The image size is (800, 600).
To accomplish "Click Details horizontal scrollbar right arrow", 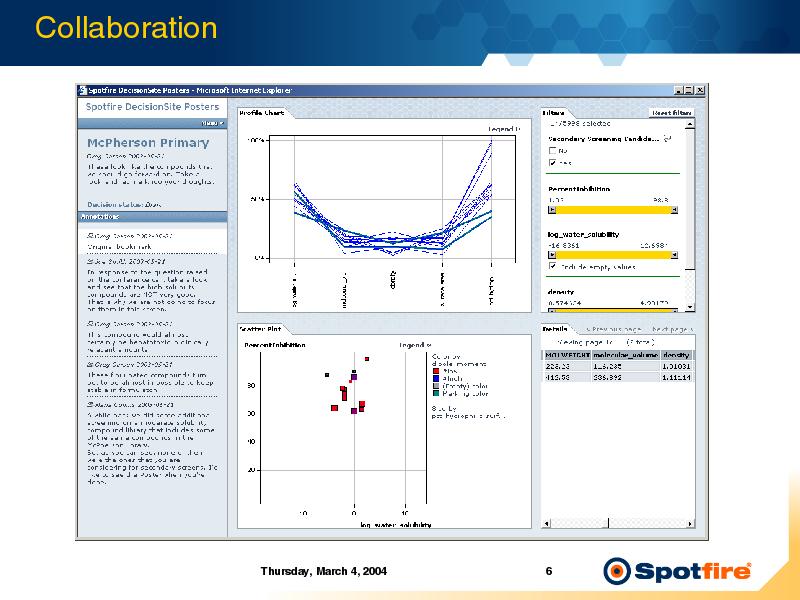I will click(x=690, y=523).
